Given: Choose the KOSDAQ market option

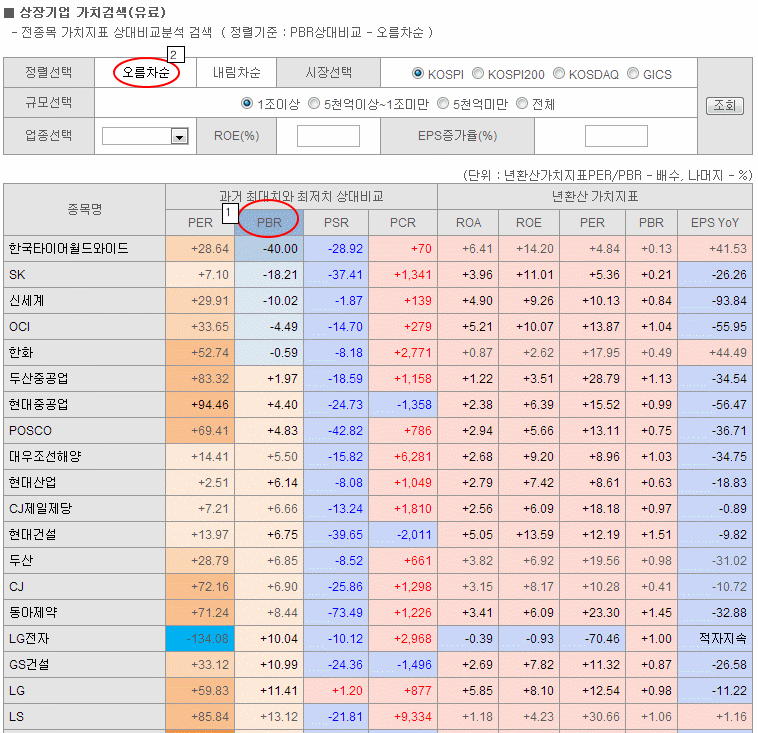Looking at the screenshot, I should (x=559, y=73).
